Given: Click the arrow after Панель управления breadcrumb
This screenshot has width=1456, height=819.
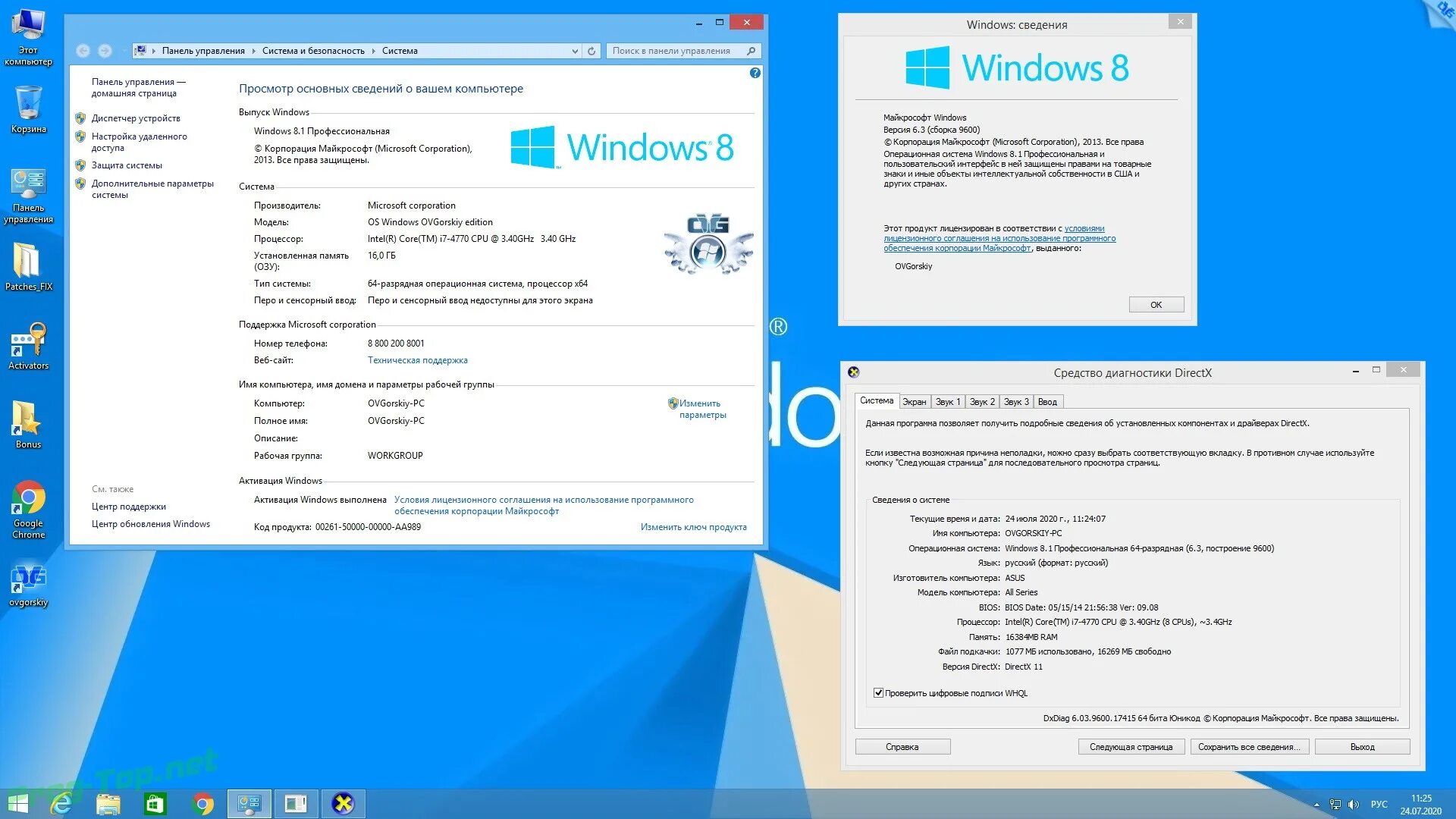Looking at the screenshot, I should (x=253, y=51).
